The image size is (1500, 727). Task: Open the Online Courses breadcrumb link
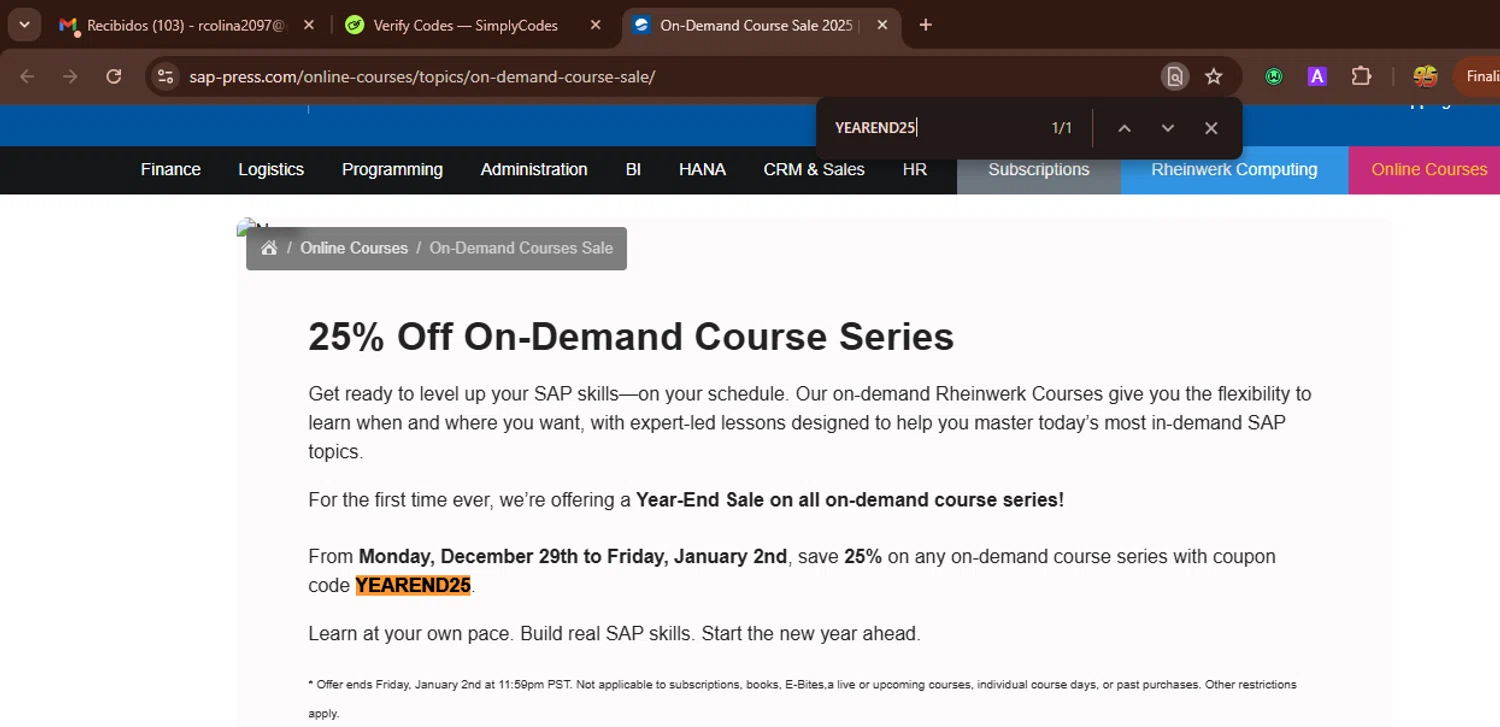point(354,248)
